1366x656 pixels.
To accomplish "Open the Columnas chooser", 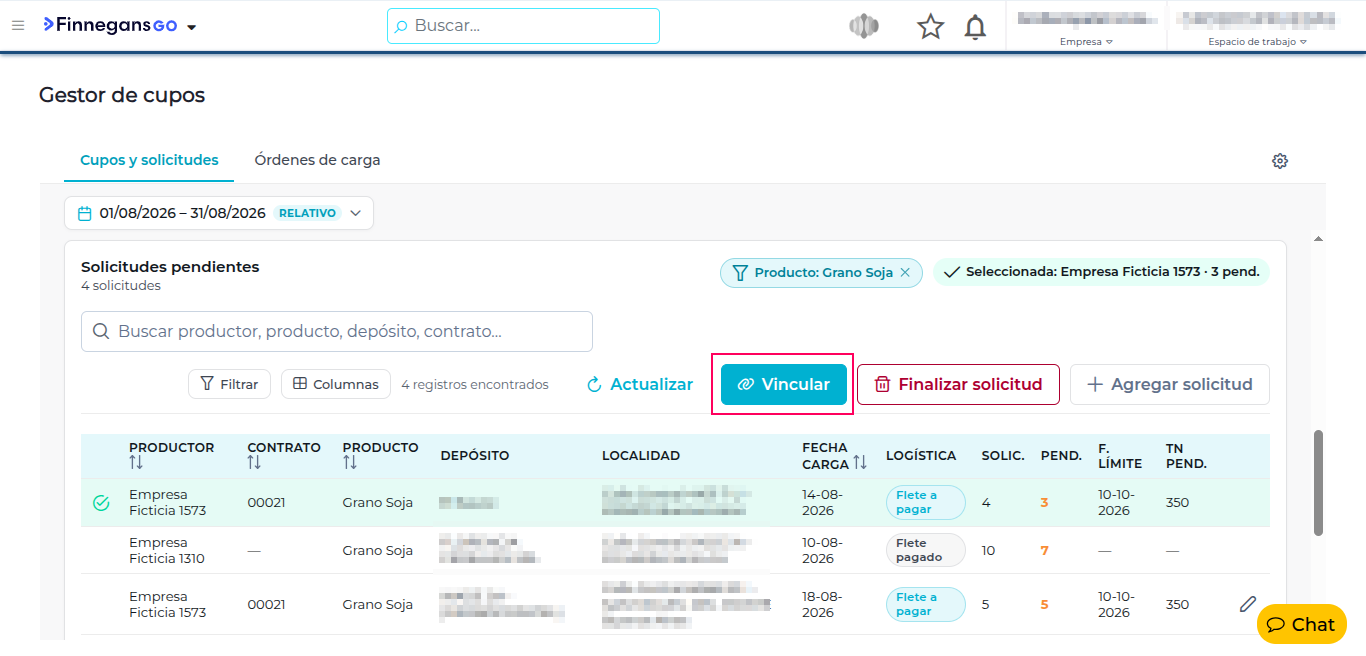I will 336,384.
